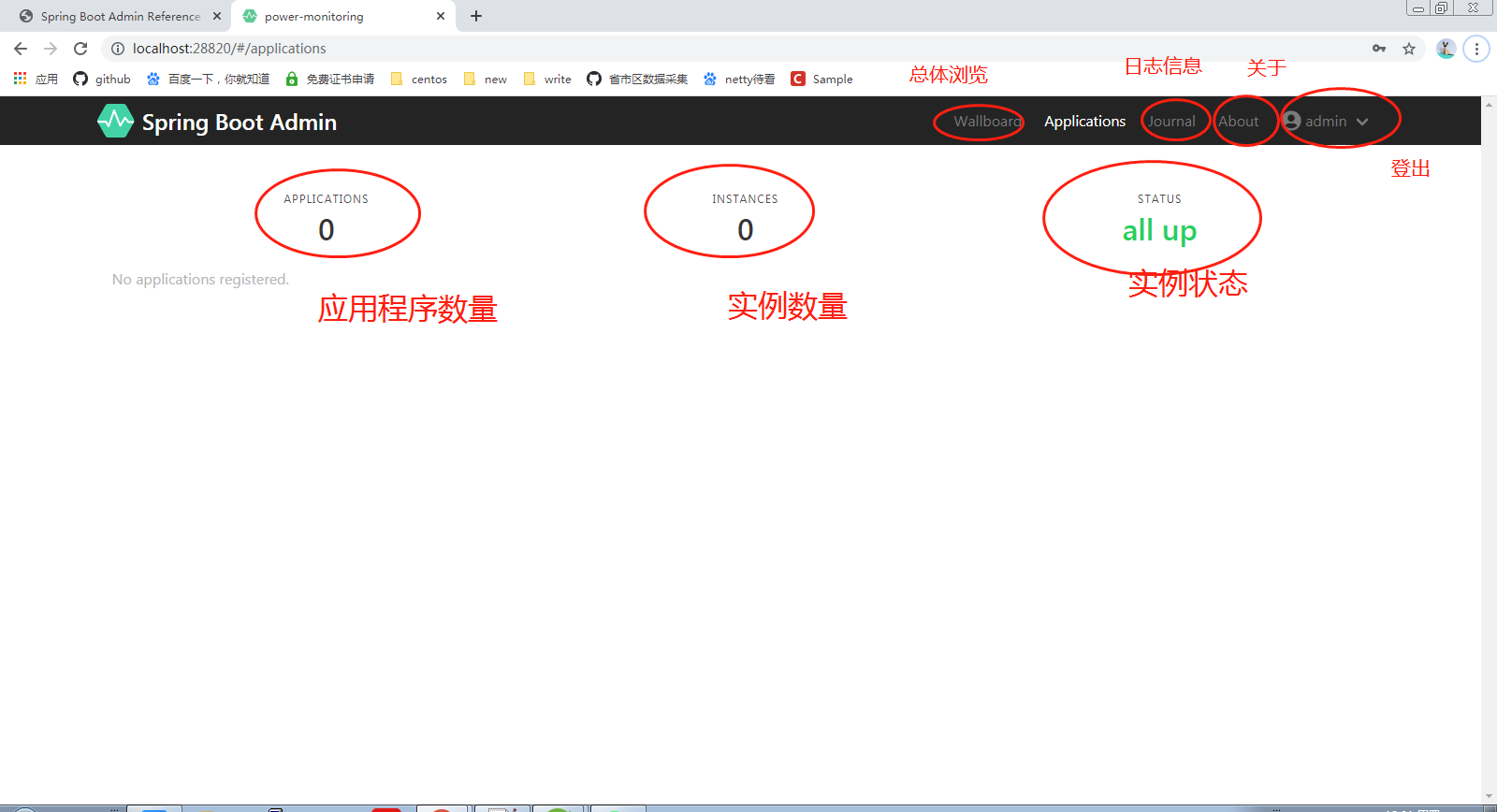Image resolution: width=1497 pixels, height=812 pixels.
Task: Open the Journal page
Action: coord(1171,122)
